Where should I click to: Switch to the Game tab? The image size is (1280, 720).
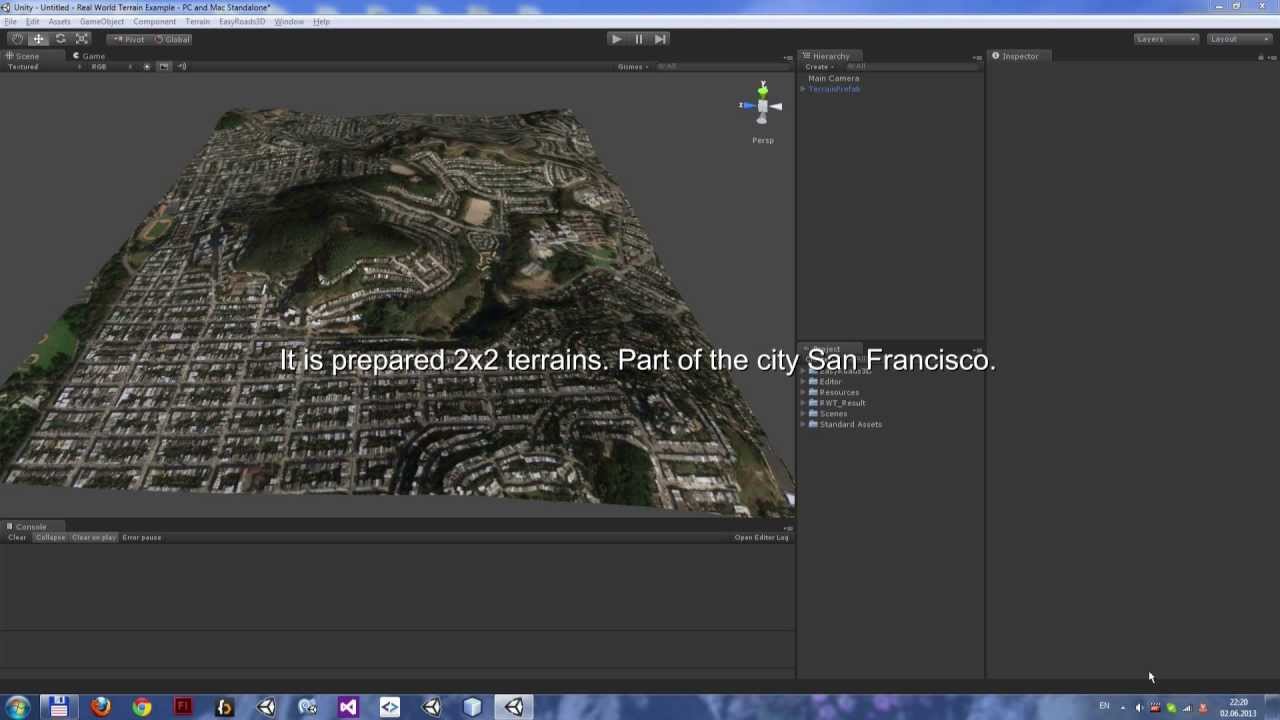[x=89, y=56]
